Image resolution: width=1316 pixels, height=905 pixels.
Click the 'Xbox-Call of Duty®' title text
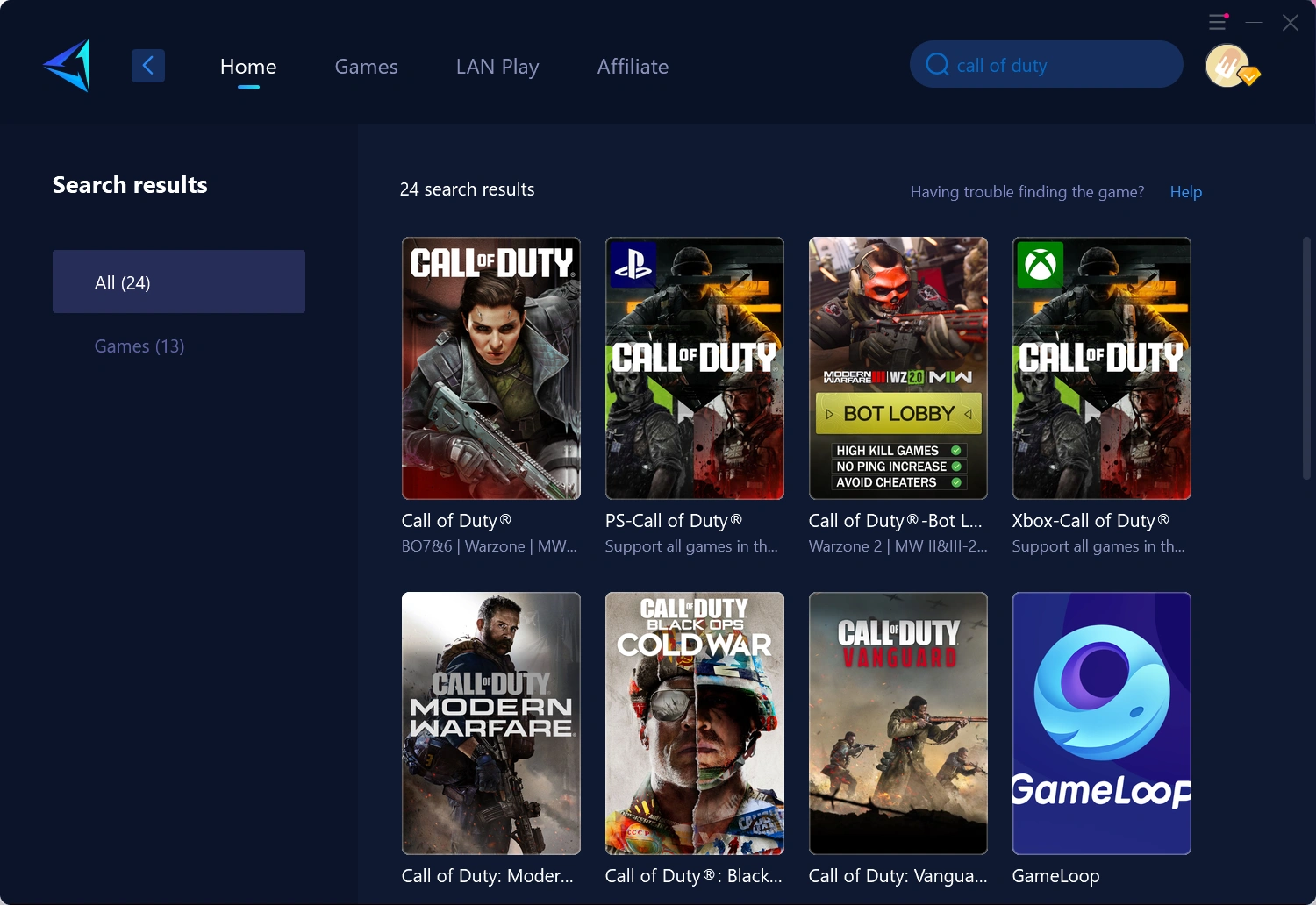click(x=1091, y=521)
